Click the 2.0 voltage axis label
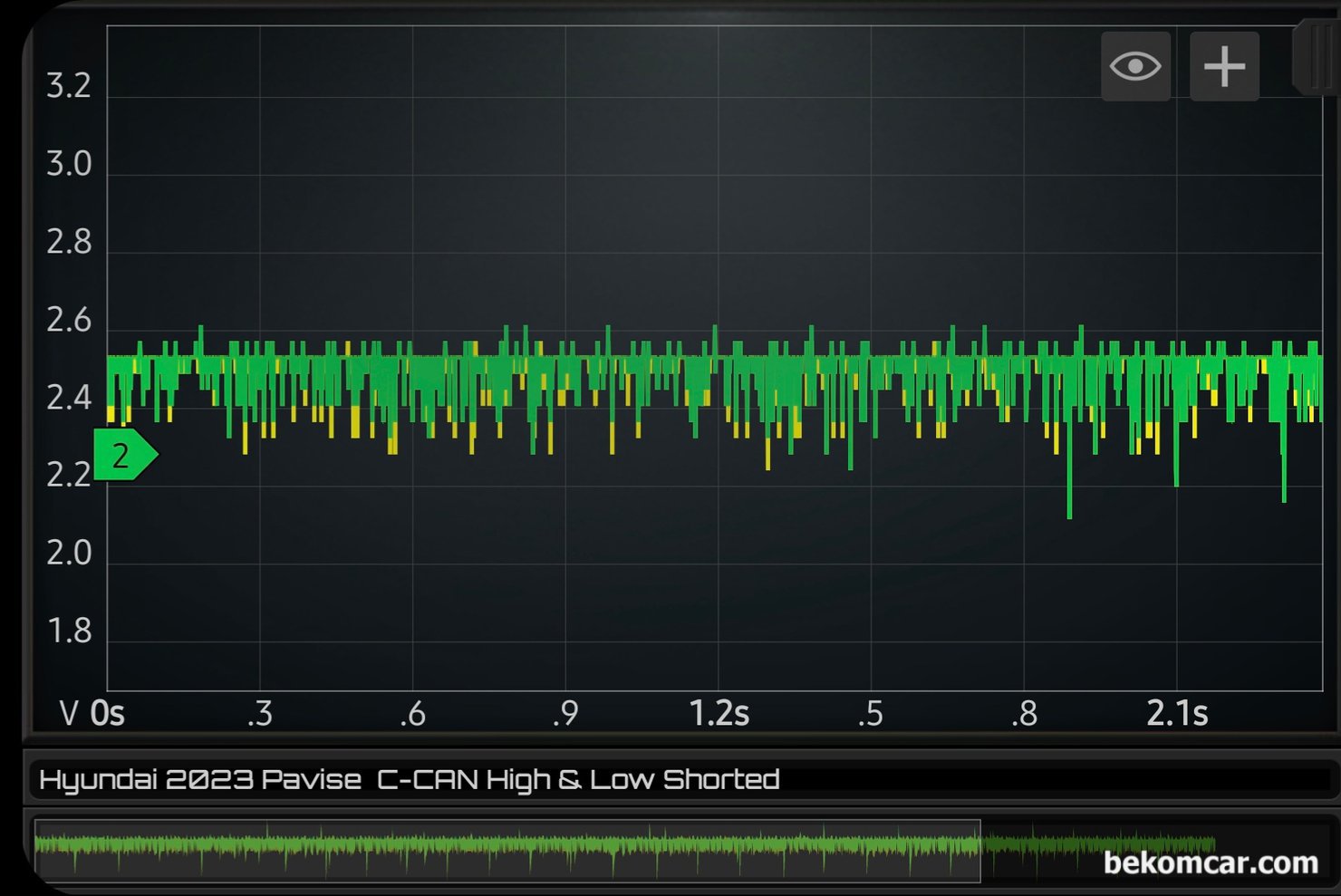 (69, 553)
